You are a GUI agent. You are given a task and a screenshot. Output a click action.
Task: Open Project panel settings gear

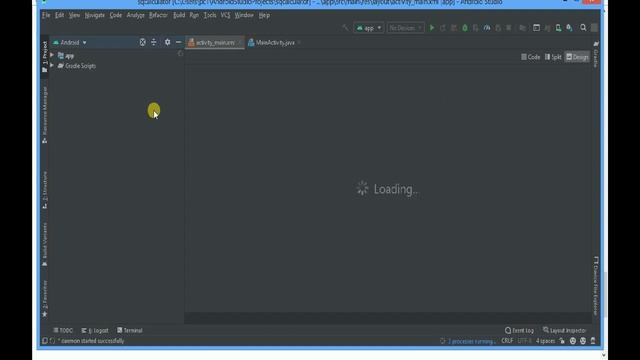167,42
